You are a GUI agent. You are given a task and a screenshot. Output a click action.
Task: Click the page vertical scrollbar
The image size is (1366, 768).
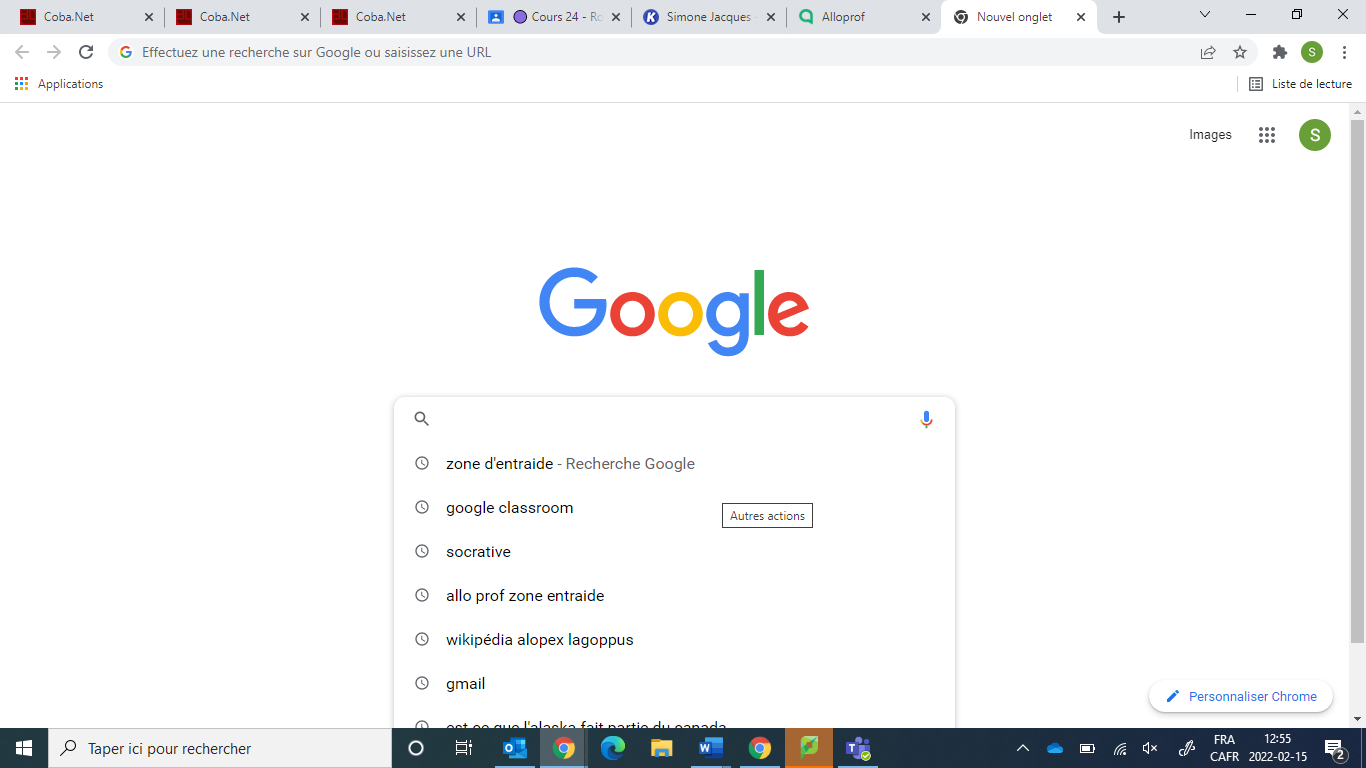[x=1357, y=380]
